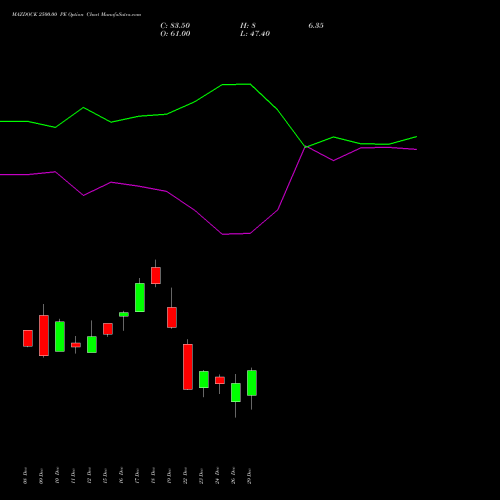Click the tall red candlestick for 09 Dec
500x500 pixels.
pyautogui.click(x=44, y=335)
